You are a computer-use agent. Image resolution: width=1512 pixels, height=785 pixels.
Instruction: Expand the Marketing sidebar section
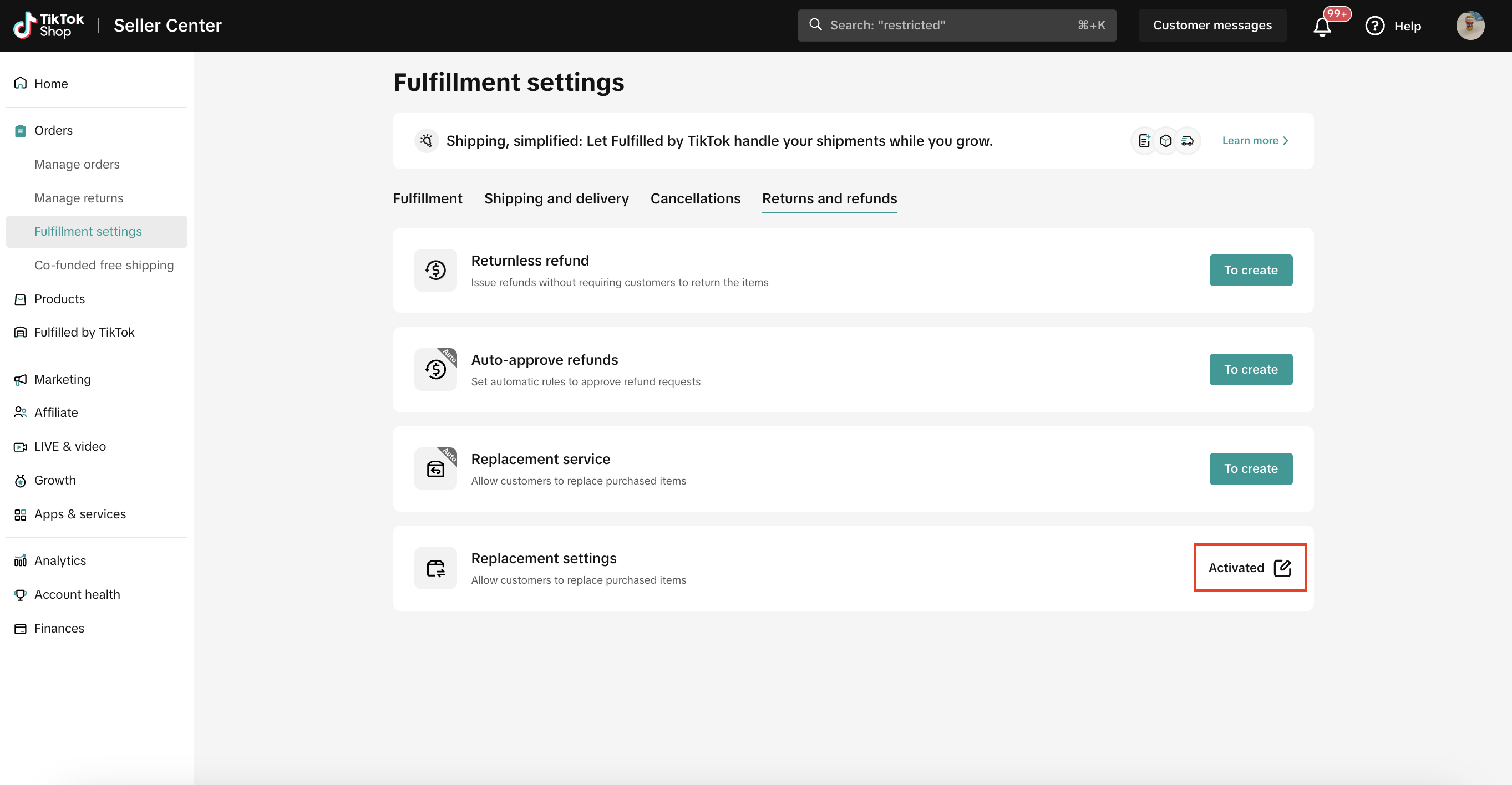62,379
